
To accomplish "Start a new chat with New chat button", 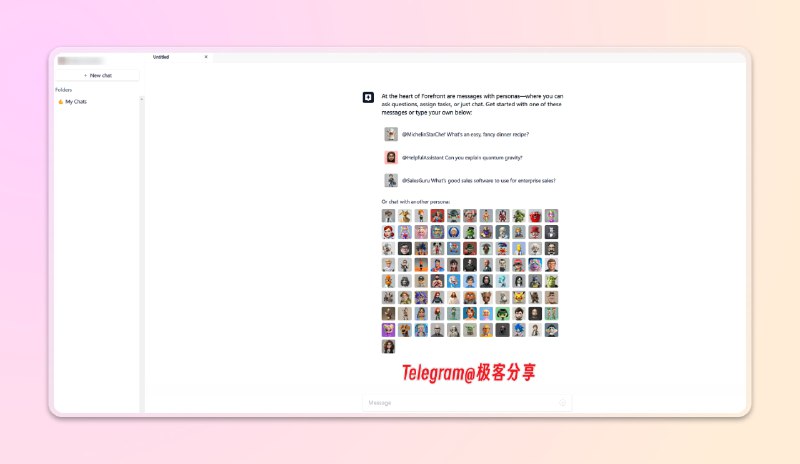I will point(97,75).
